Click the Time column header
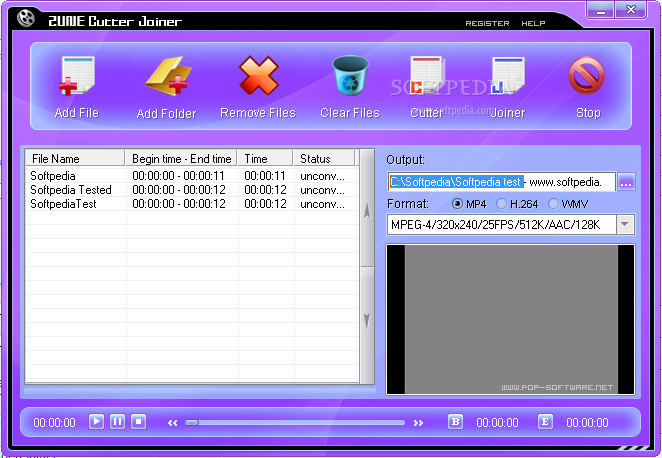 [x=265, y=159]
